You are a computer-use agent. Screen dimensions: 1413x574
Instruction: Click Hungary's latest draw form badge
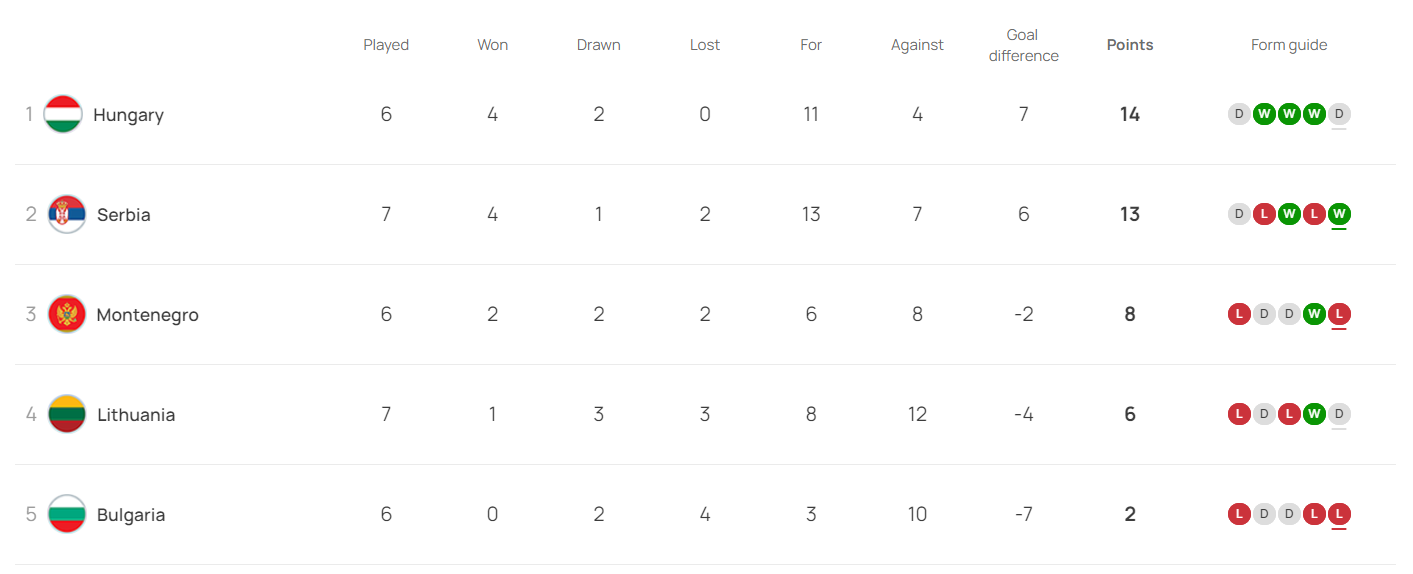(1339, 114)
